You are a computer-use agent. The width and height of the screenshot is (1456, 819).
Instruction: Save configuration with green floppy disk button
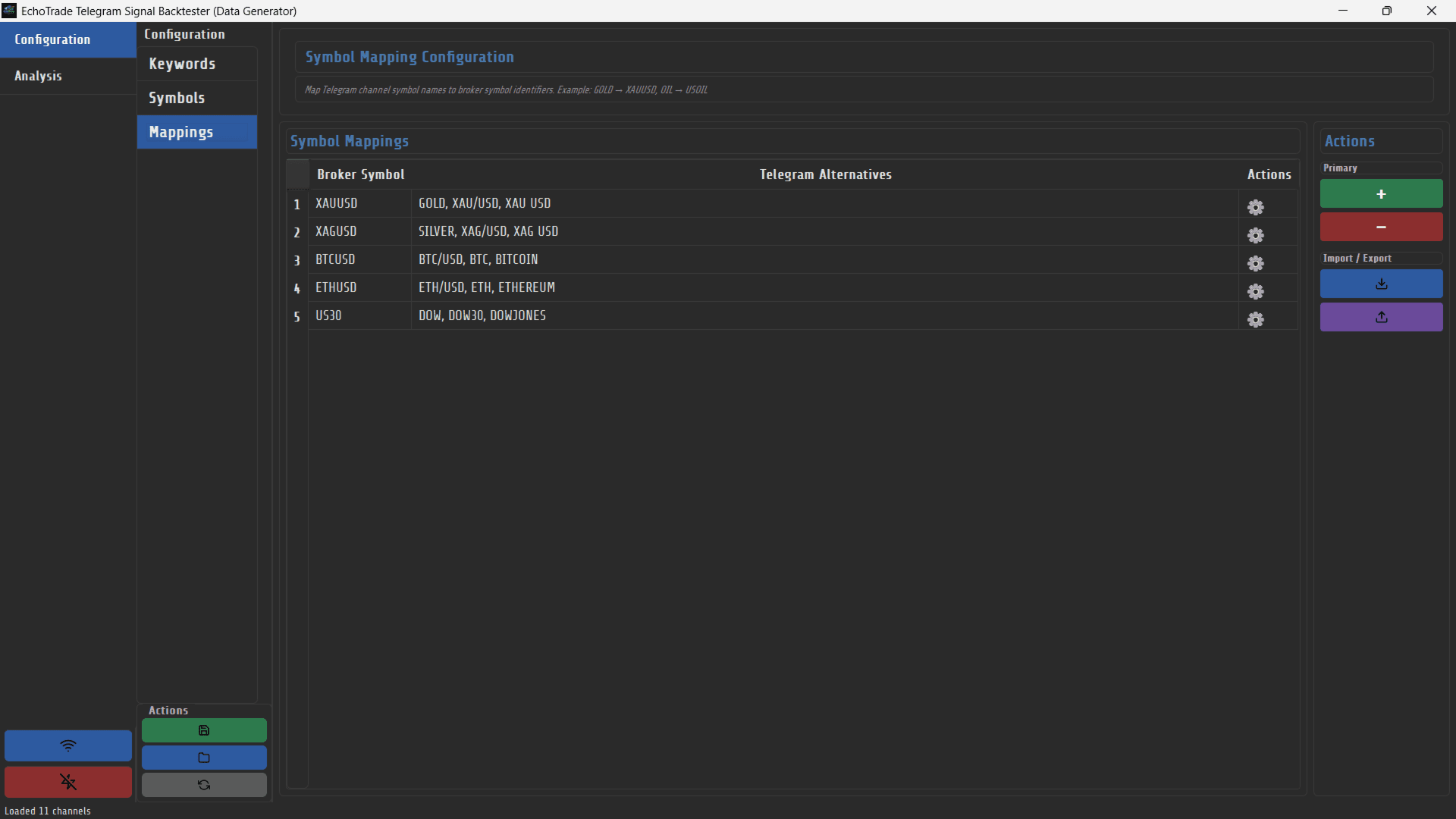204,730
